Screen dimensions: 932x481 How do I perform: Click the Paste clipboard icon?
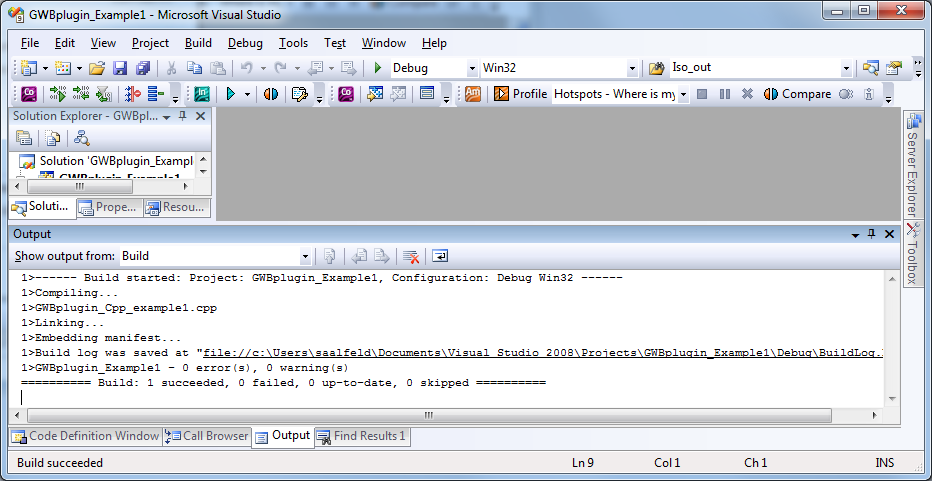pos(218,68)
